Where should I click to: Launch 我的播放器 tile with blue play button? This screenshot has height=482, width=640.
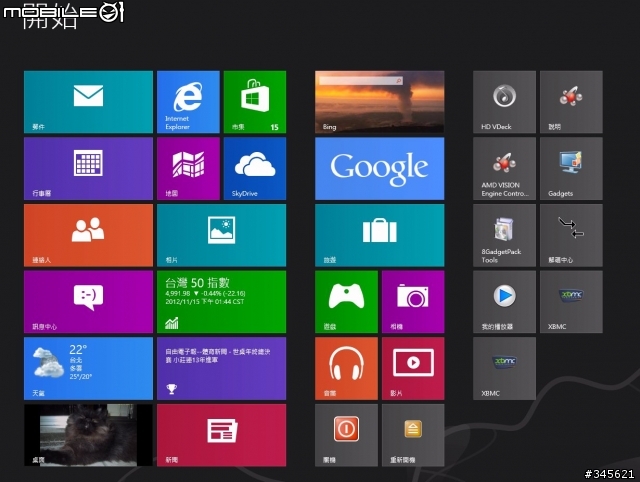coord(504,302)
